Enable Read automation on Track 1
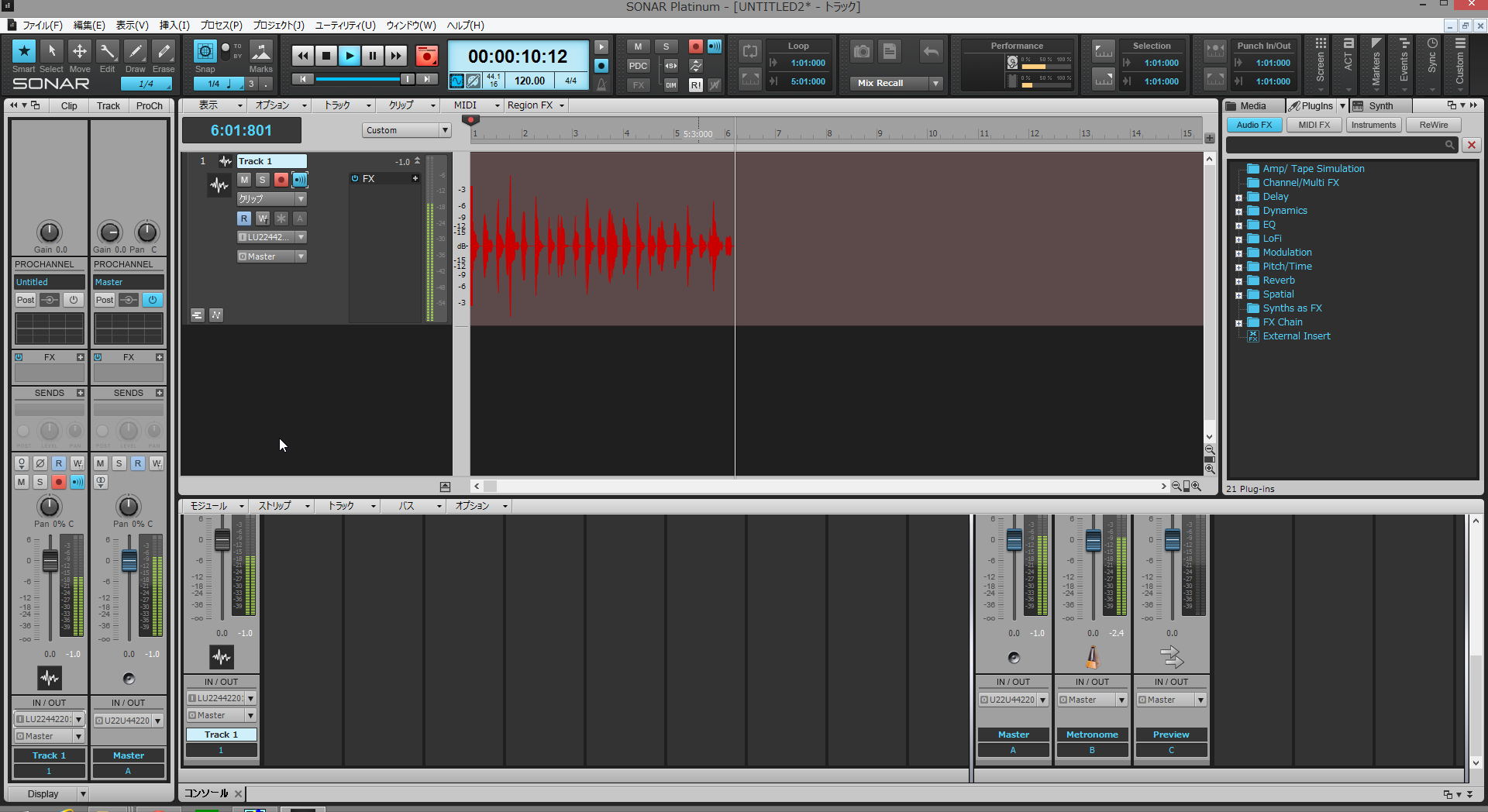The height and width of the screenshot is (812, 1488). click(244, 218)
